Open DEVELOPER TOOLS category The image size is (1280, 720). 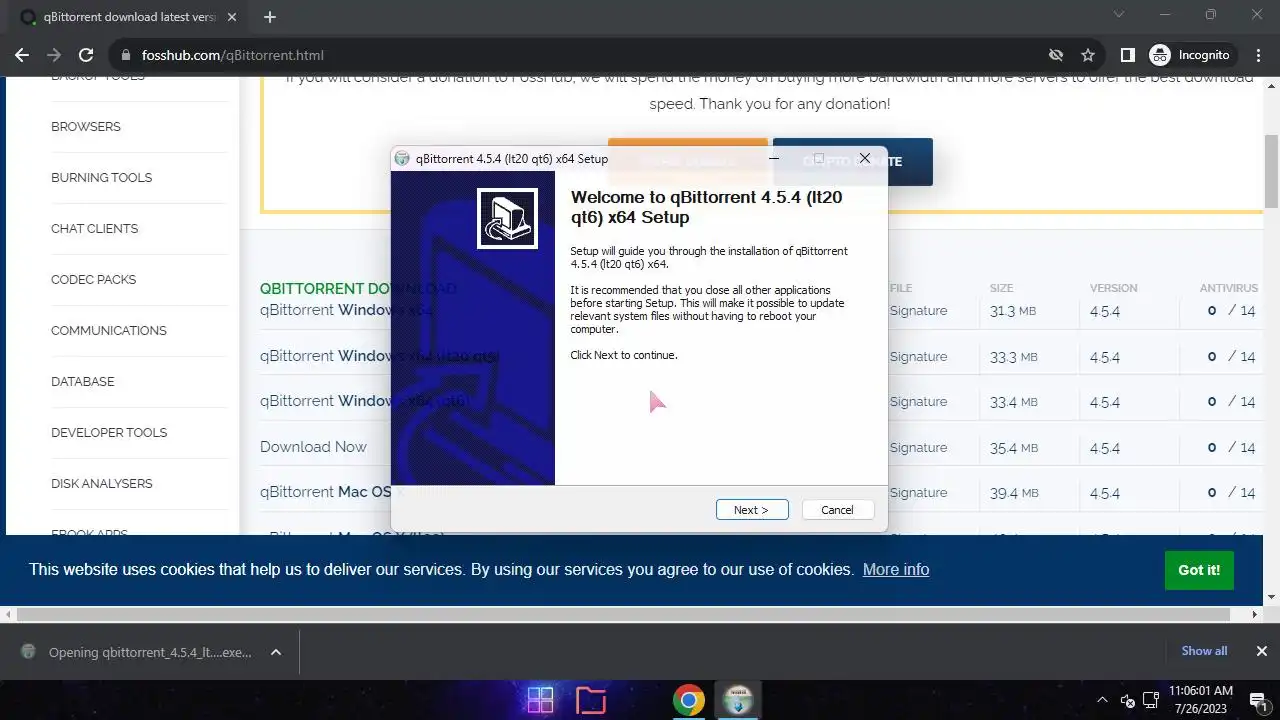point(109,433)
